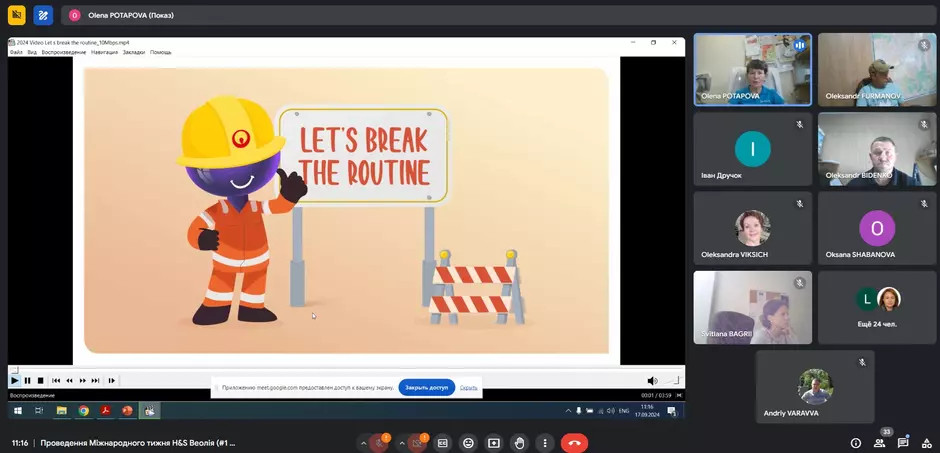940x453 pixels.
Task: Adjust the player volume slider
Action: coord(671,380)
